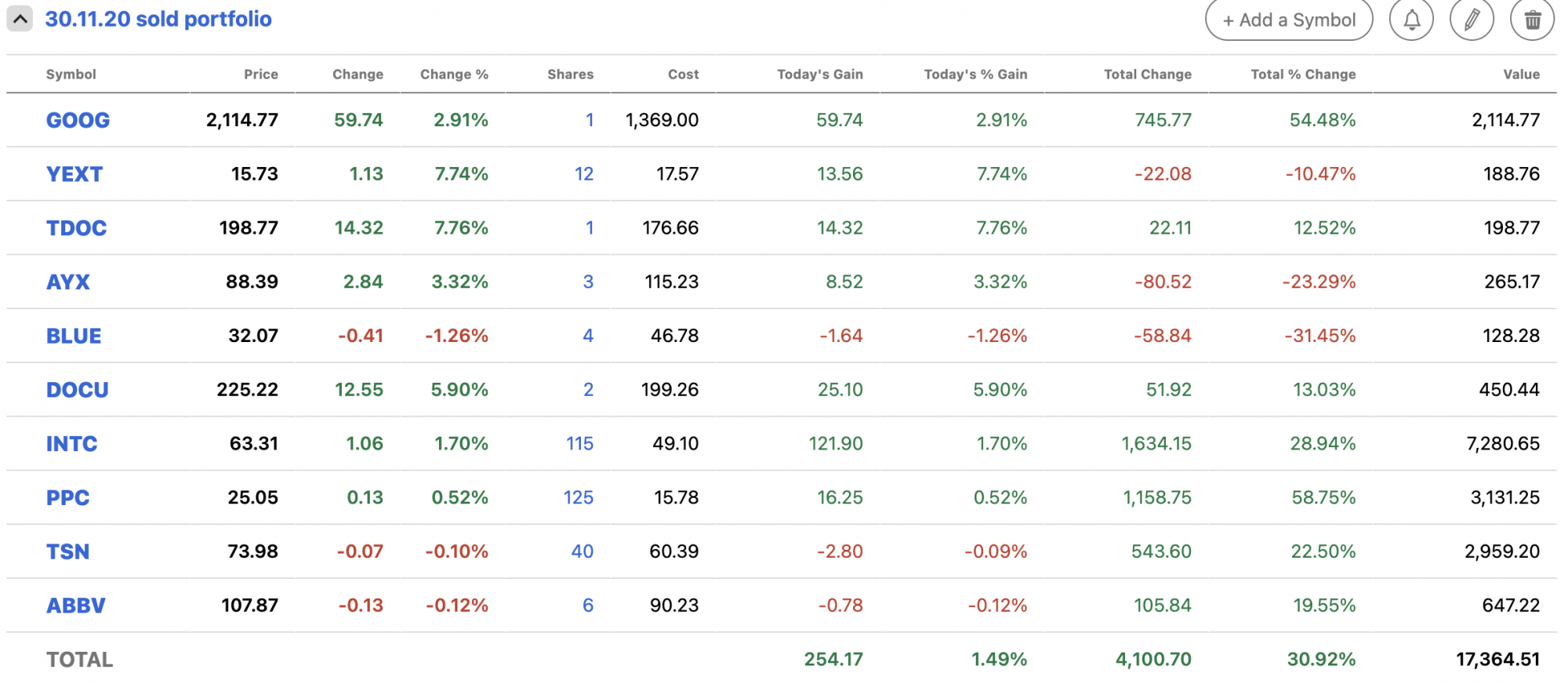Image resolution: width=1568 pixels, height=684 pixels.
Task: Delete portfolio using trash icon
Action: [1532, 20]
